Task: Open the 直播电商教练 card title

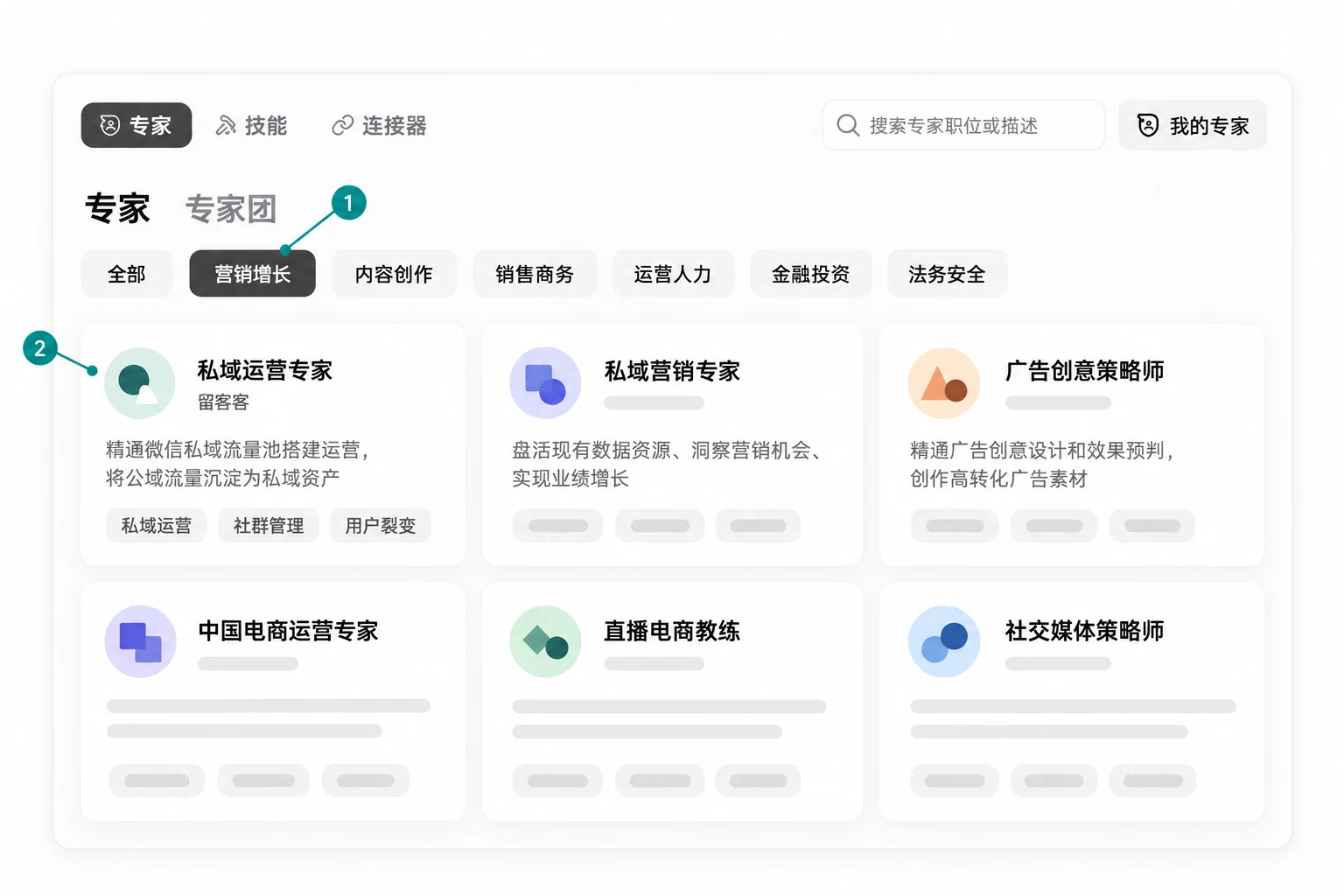Action: [672, 631]
